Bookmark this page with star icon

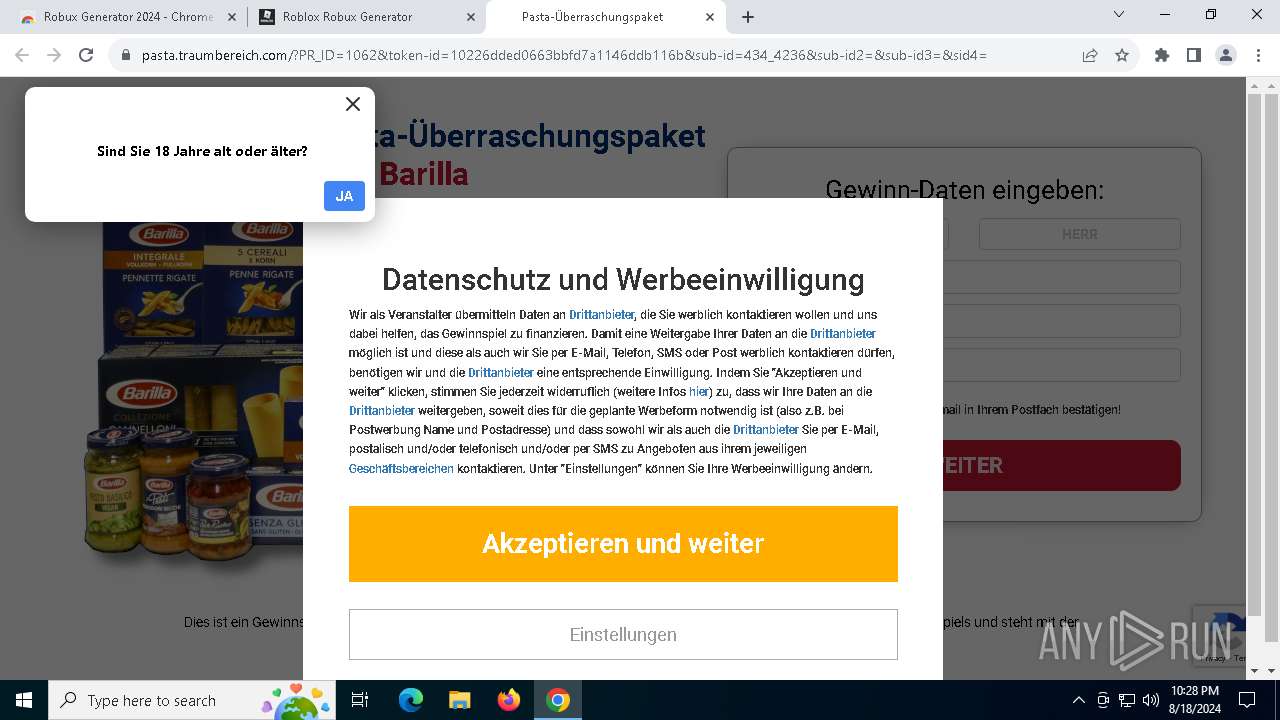pyautogui.click(x=1122, y=56)
